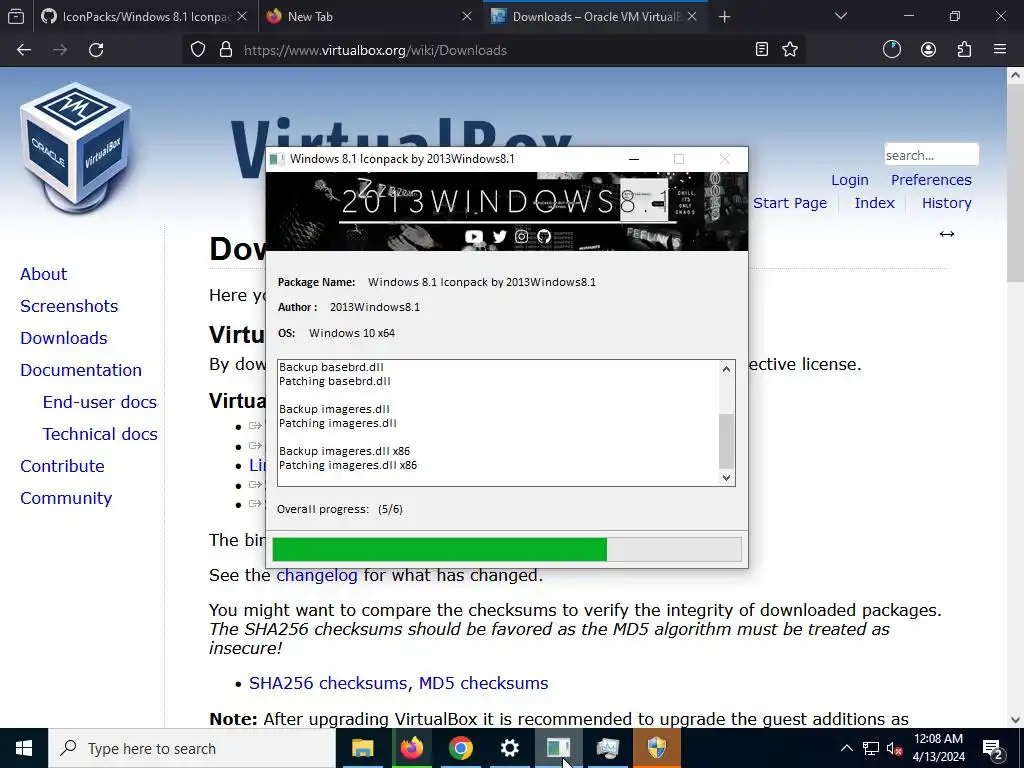Open Google Chrome from taskbar
1024x768 pixels.
click(460, 748)
